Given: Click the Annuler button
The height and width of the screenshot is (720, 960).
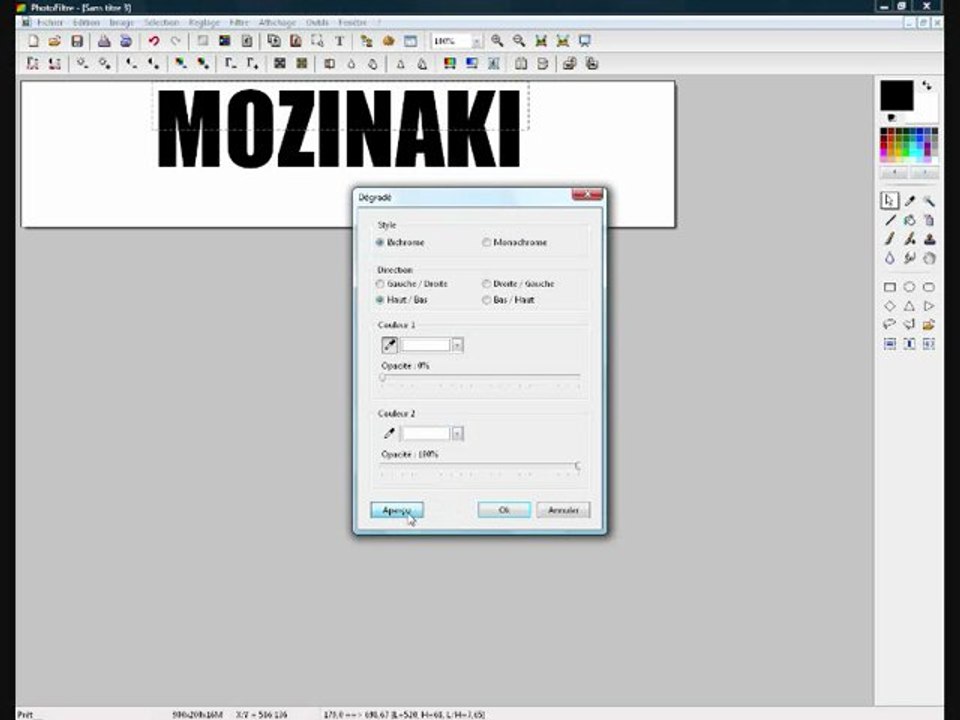Looking at the screenshot, I should pos(563,510).
